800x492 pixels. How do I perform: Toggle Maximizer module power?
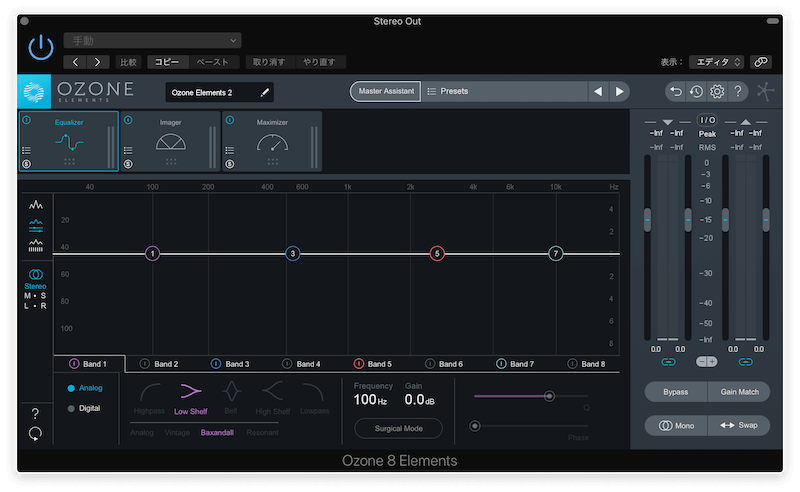(x=230, y=120)
